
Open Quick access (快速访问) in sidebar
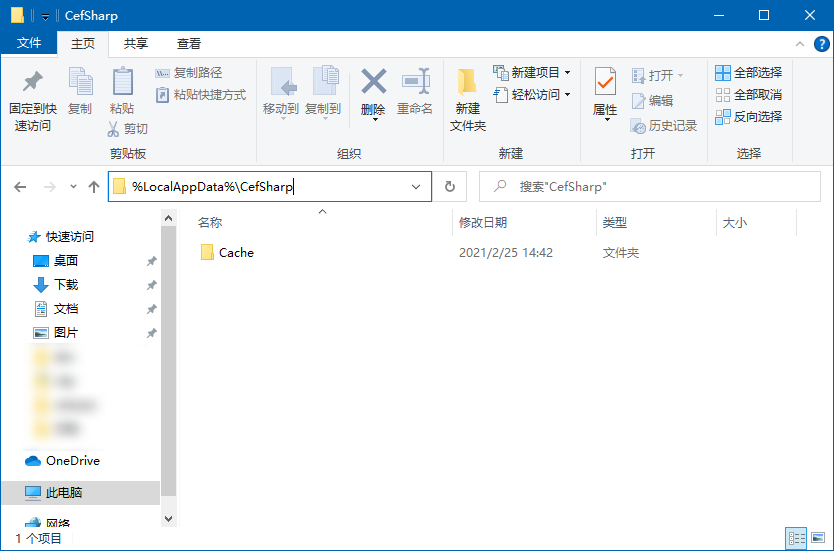(x=61, y=237)
